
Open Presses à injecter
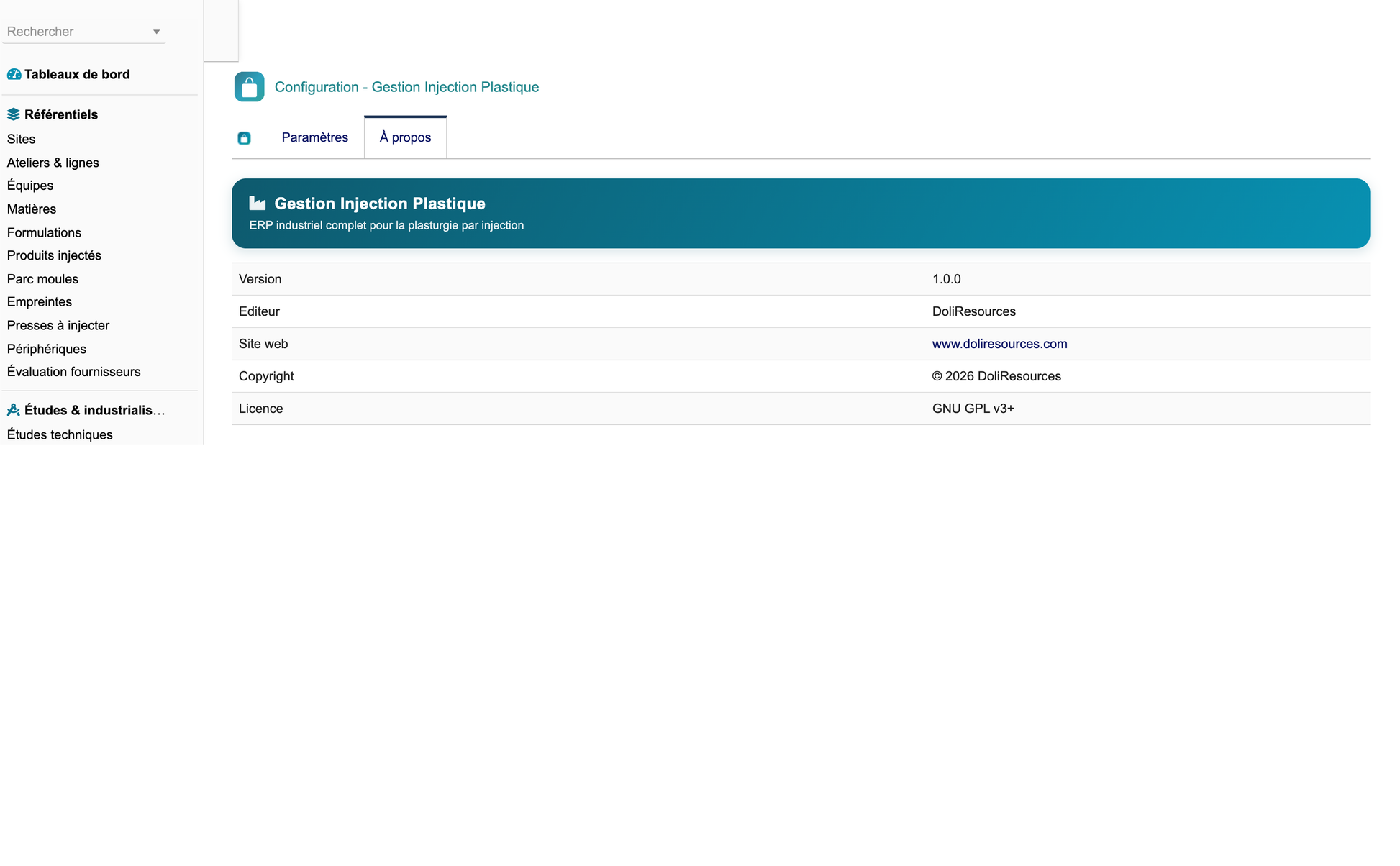tap(58, 325)
